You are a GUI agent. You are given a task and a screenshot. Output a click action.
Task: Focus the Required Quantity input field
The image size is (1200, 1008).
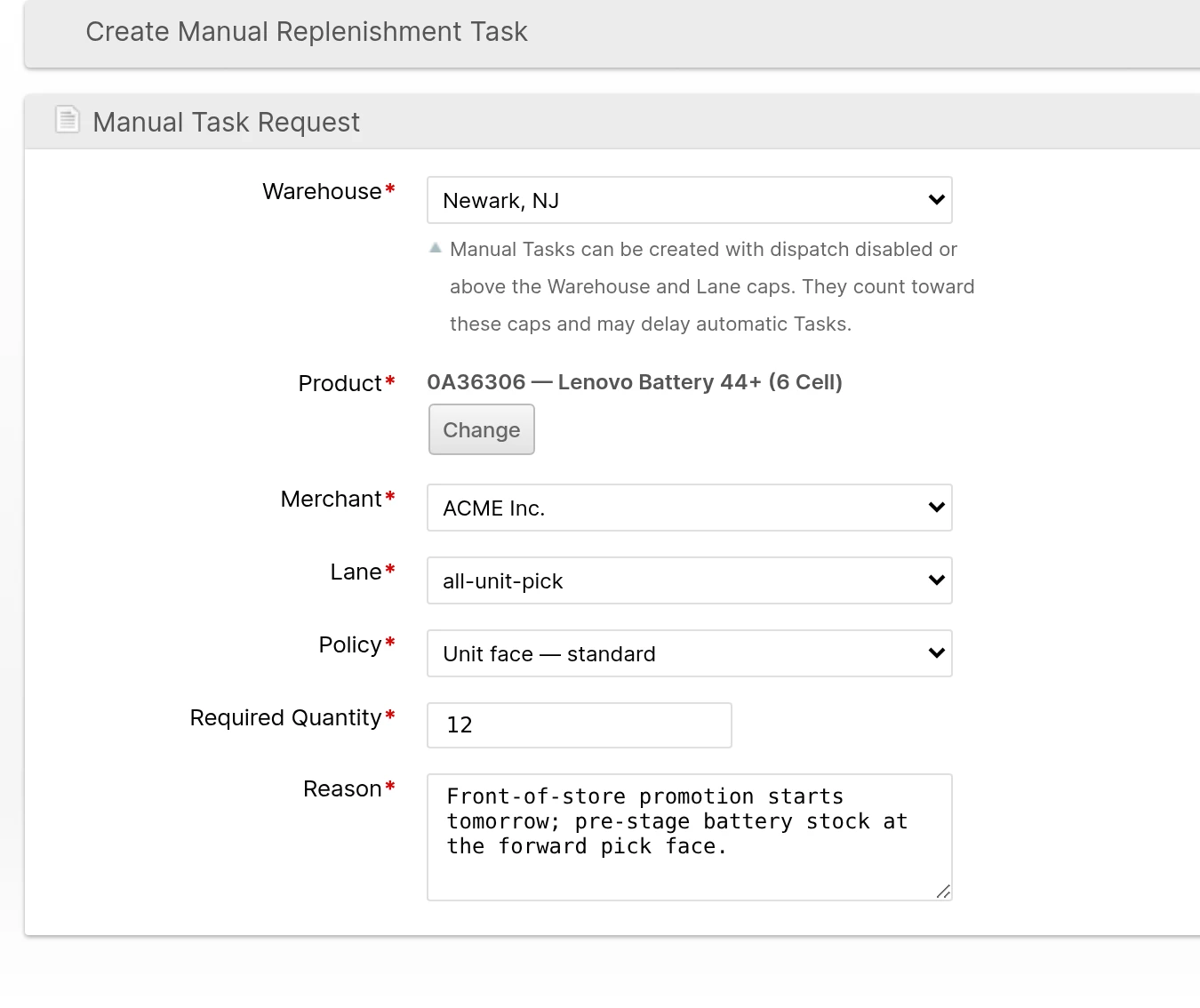tap(580, 725)
